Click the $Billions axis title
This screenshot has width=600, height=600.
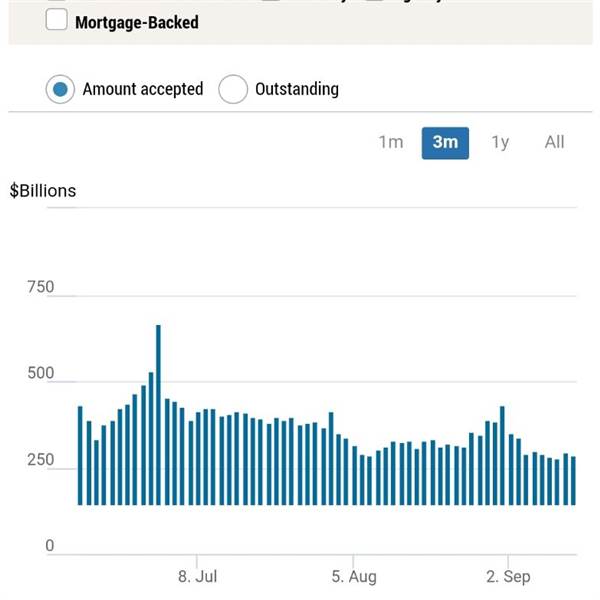click(x=43, y=190)
